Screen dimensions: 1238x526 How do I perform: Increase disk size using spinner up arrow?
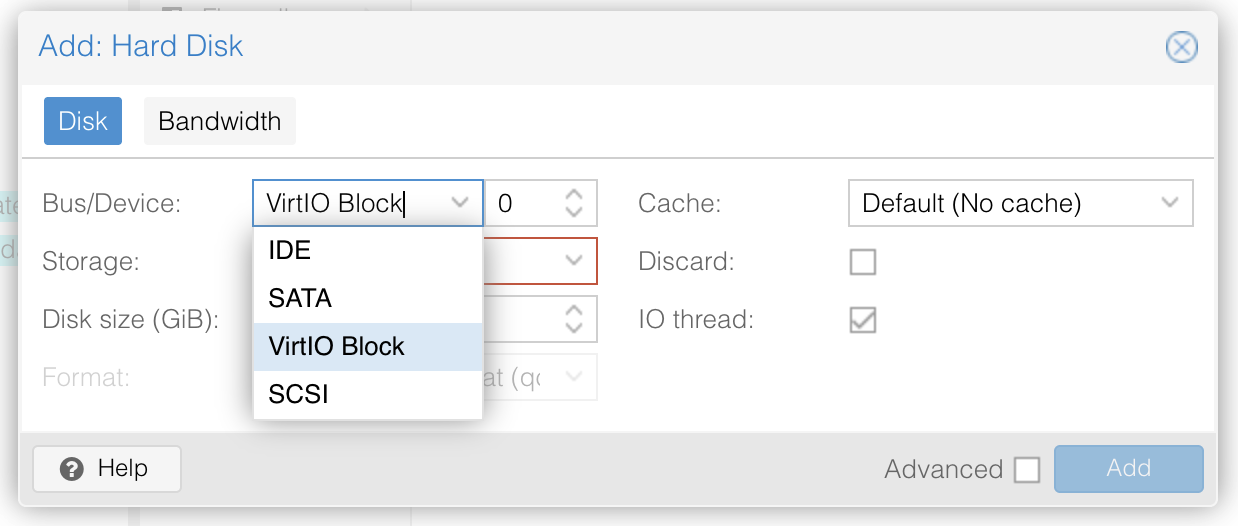tap(574, 311)
